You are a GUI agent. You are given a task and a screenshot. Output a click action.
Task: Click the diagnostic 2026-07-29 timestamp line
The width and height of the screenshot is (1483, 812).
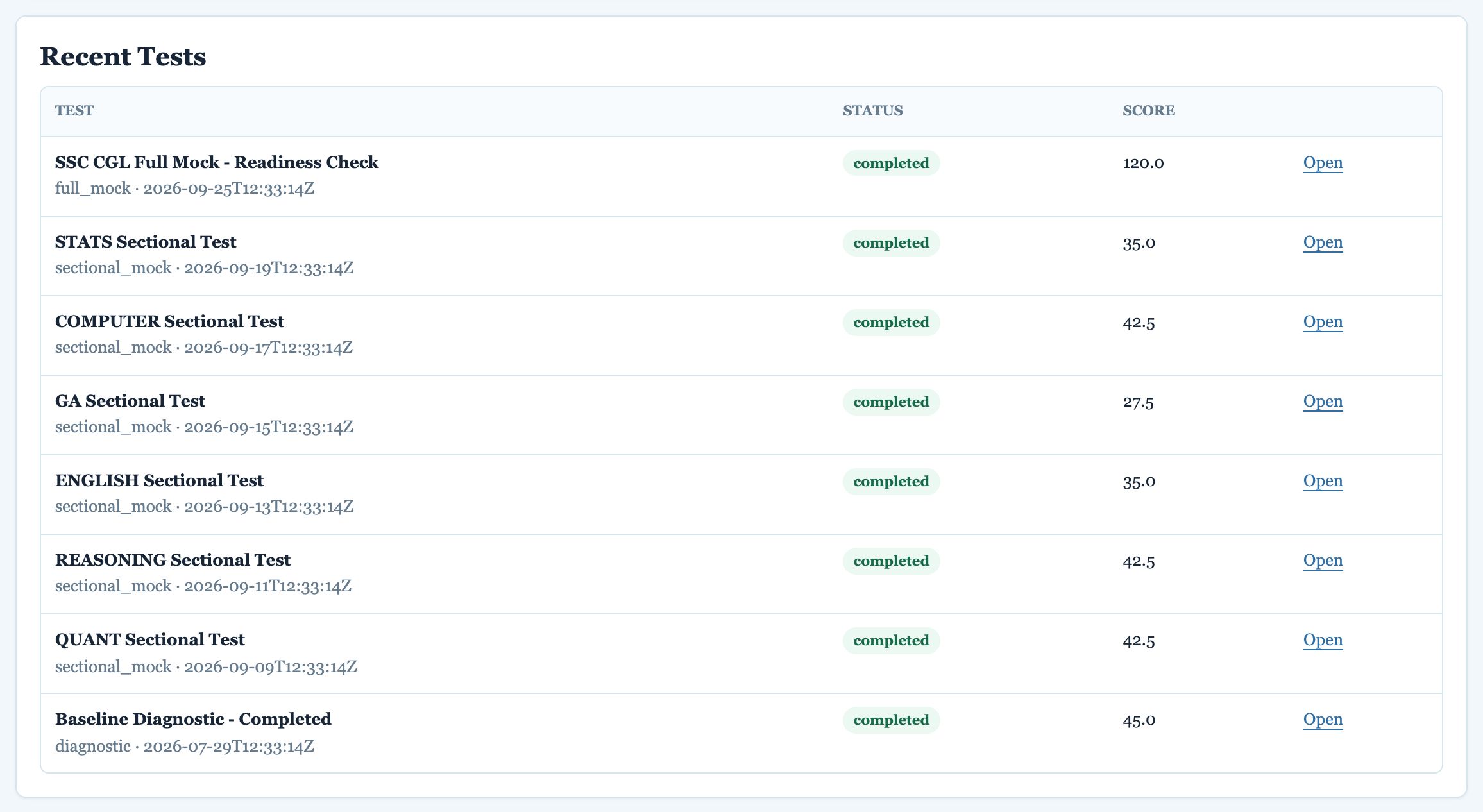[x=185, y=747]
